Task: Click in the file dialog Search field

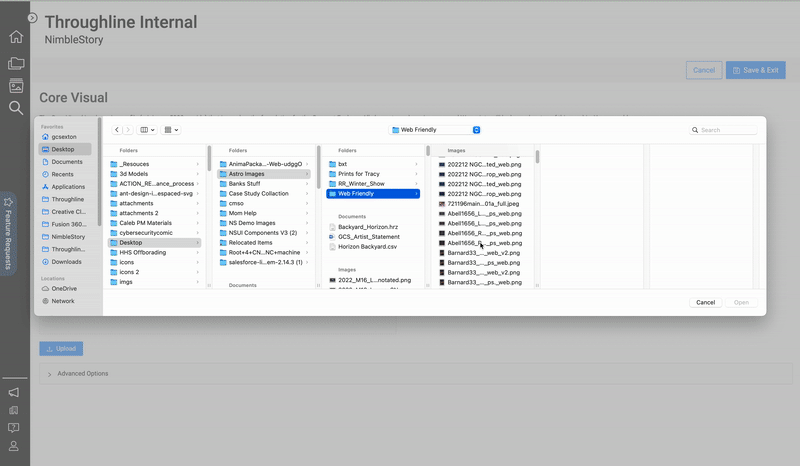Action: click(x=725, y=130)
